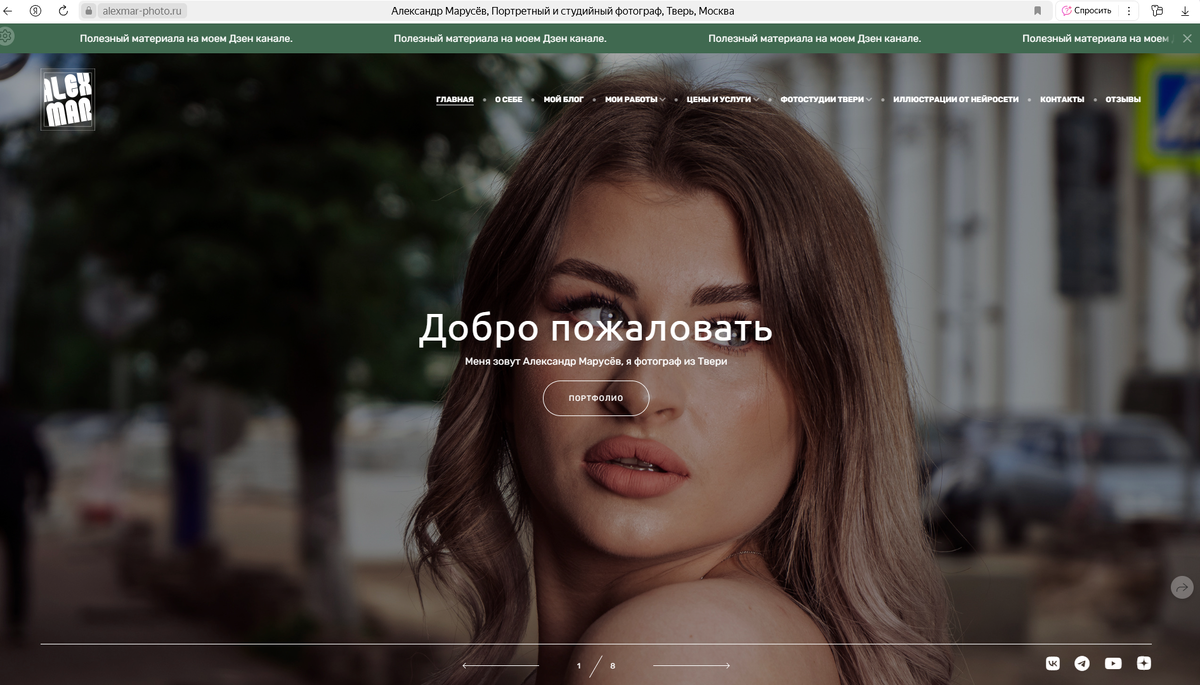Open the КОНТАКТЫ menu item

(x=1062, y=100)
